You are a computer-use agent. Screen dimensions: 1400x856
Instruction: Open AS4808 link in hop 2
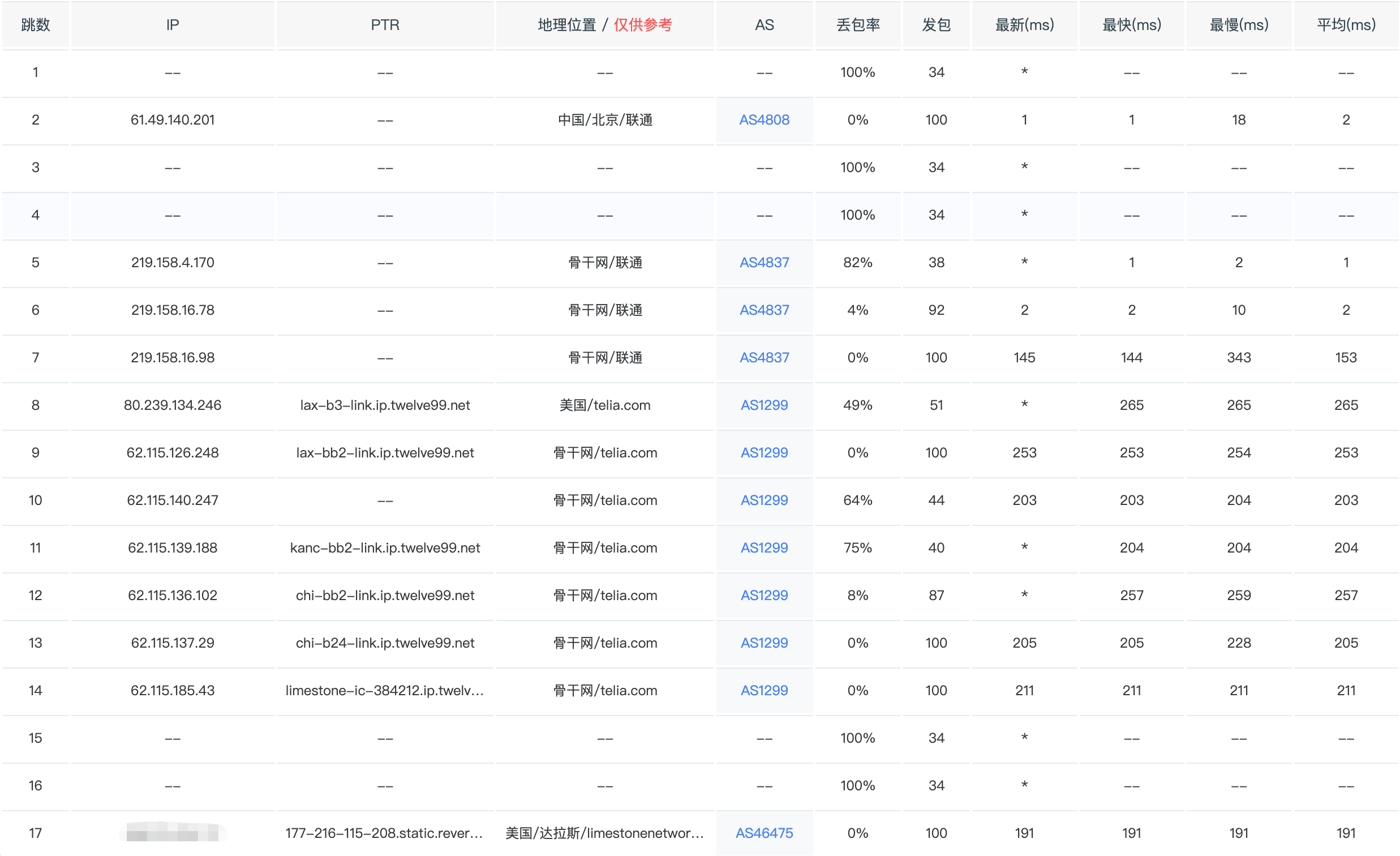click(764, 120)
